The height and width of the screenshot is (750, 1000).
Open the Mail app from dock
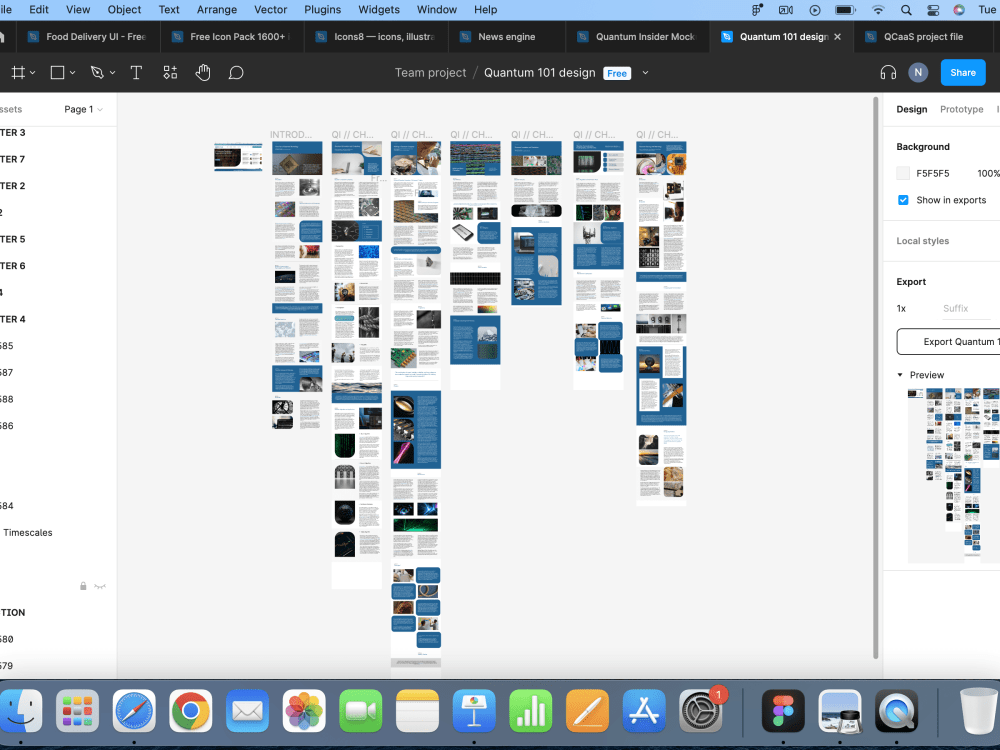tap(247, 710)
